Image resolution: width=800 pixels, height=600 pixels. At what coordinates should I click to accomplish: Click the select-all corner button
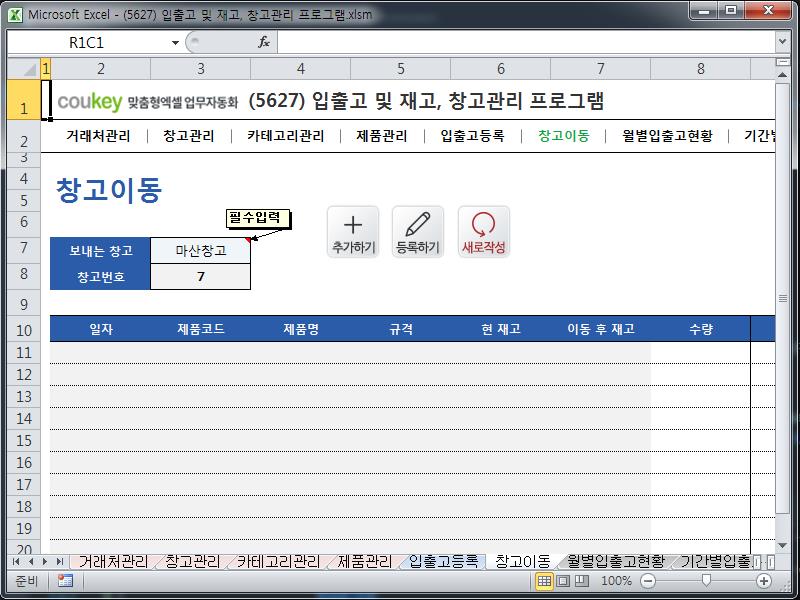coord(24,68)
